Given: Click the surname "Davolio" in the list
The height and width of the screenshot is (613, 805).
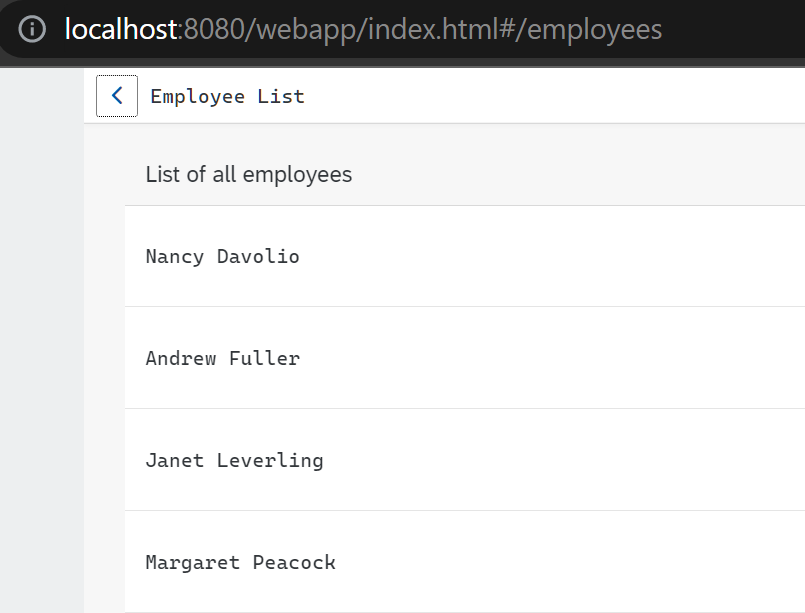Looking at the screenshot, I should (x=258, y=256).
